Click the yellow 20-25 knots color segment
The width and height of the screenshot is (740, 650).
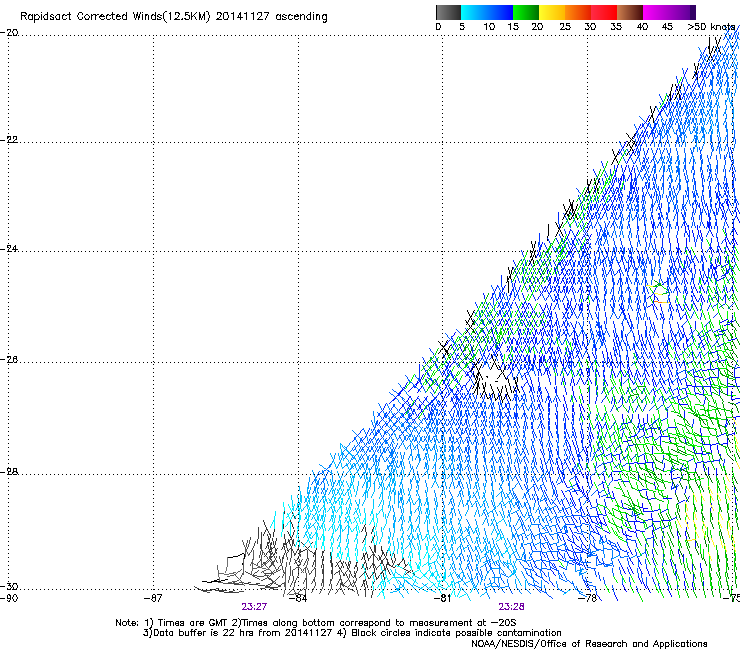click(552, 12)
